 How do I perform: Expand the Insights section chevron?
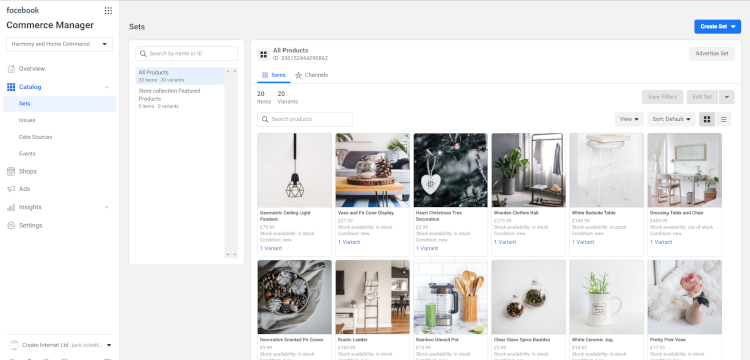(x=107, y=207)
